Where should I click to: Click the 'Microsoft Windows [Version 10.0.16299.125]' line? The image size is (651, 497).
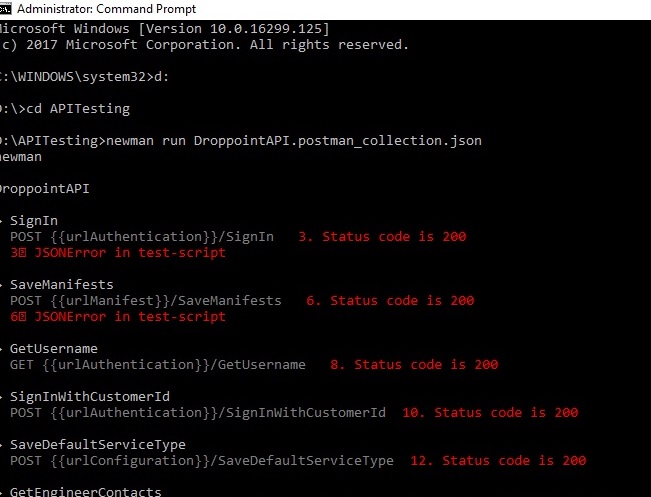164,29
